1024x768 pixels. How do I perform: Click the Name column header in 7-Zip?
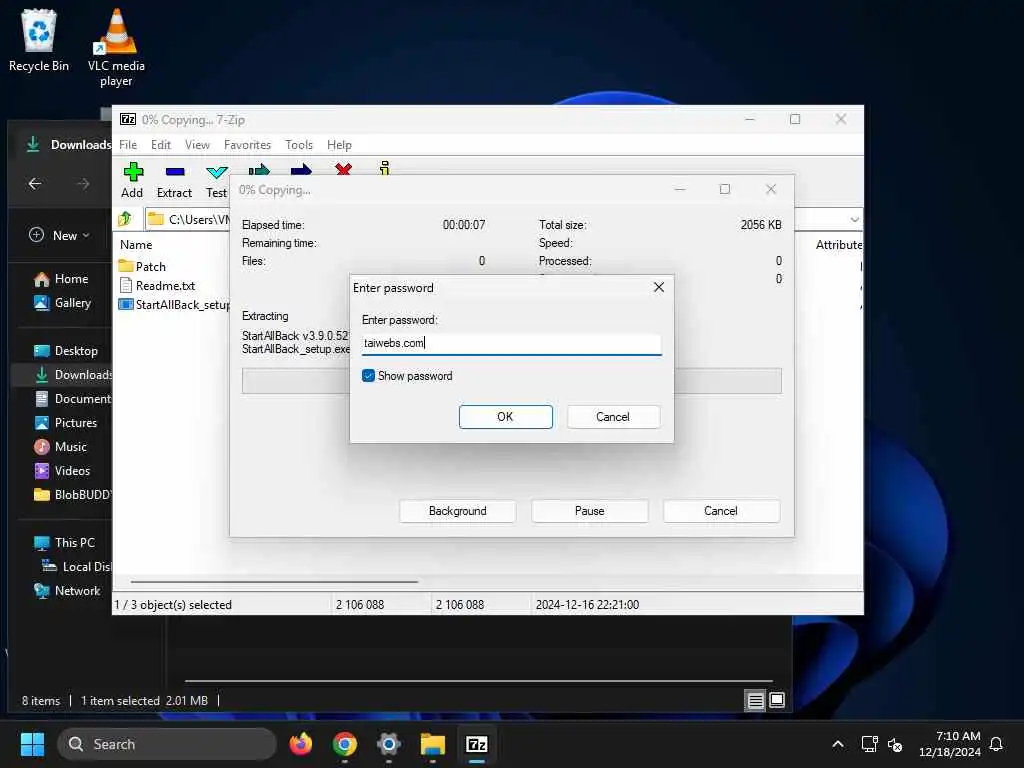(136, 244)
